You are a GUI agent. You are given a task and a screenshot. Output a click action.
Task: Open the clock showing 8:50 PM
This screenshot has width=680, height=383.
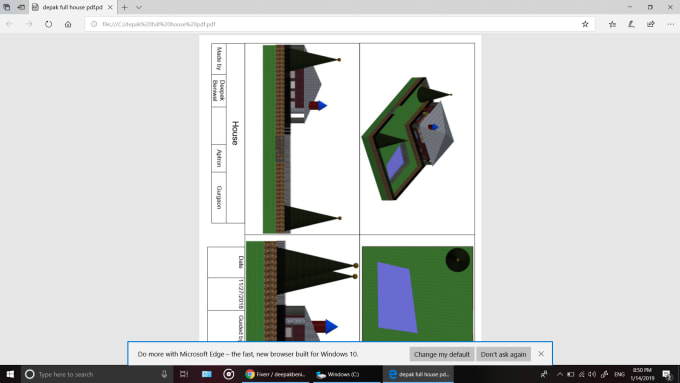click(x=642, y=374)
